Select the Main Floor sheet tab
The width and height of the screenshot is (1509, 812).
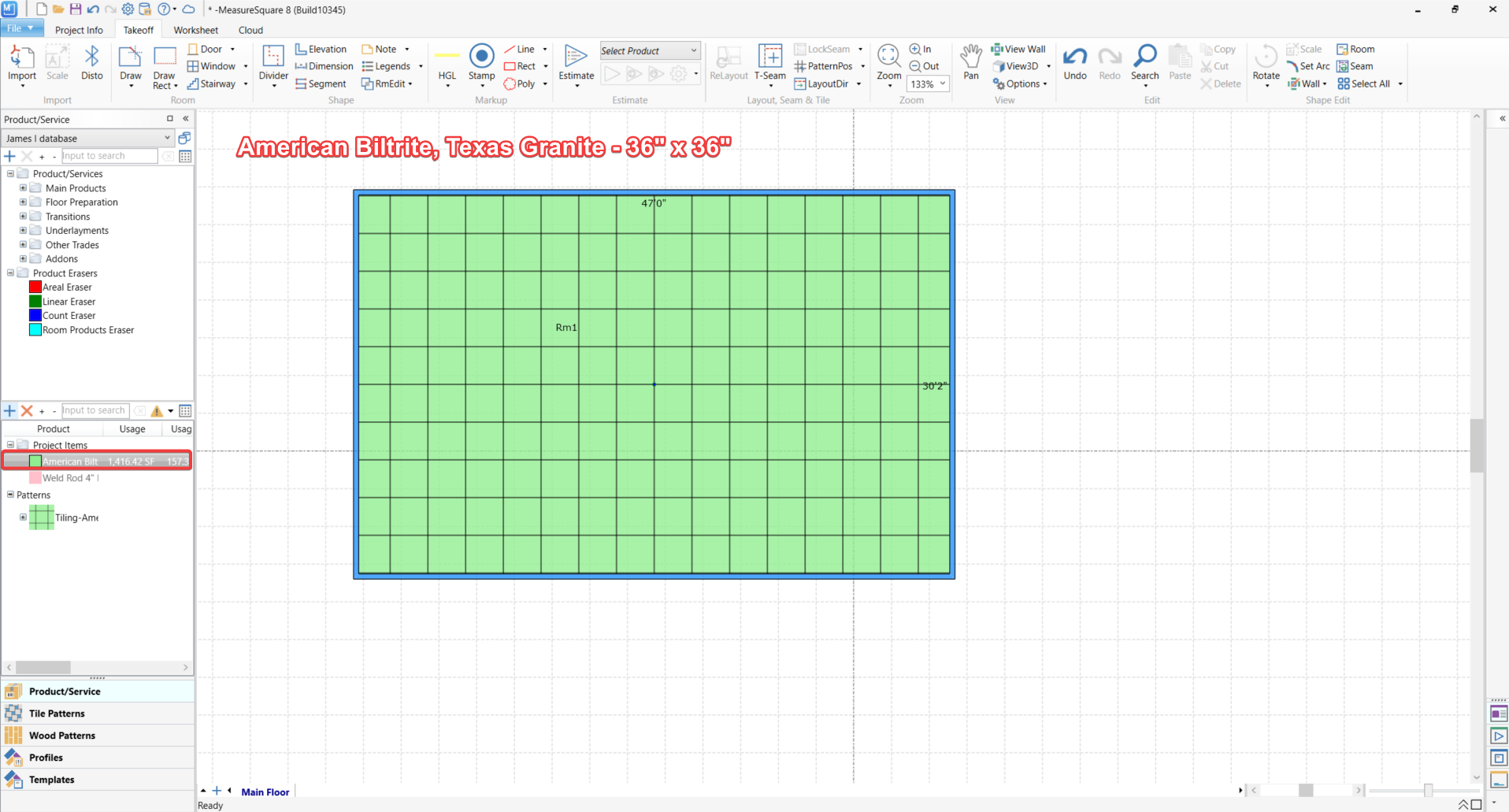pyautogui.click(x=265, y=792)
